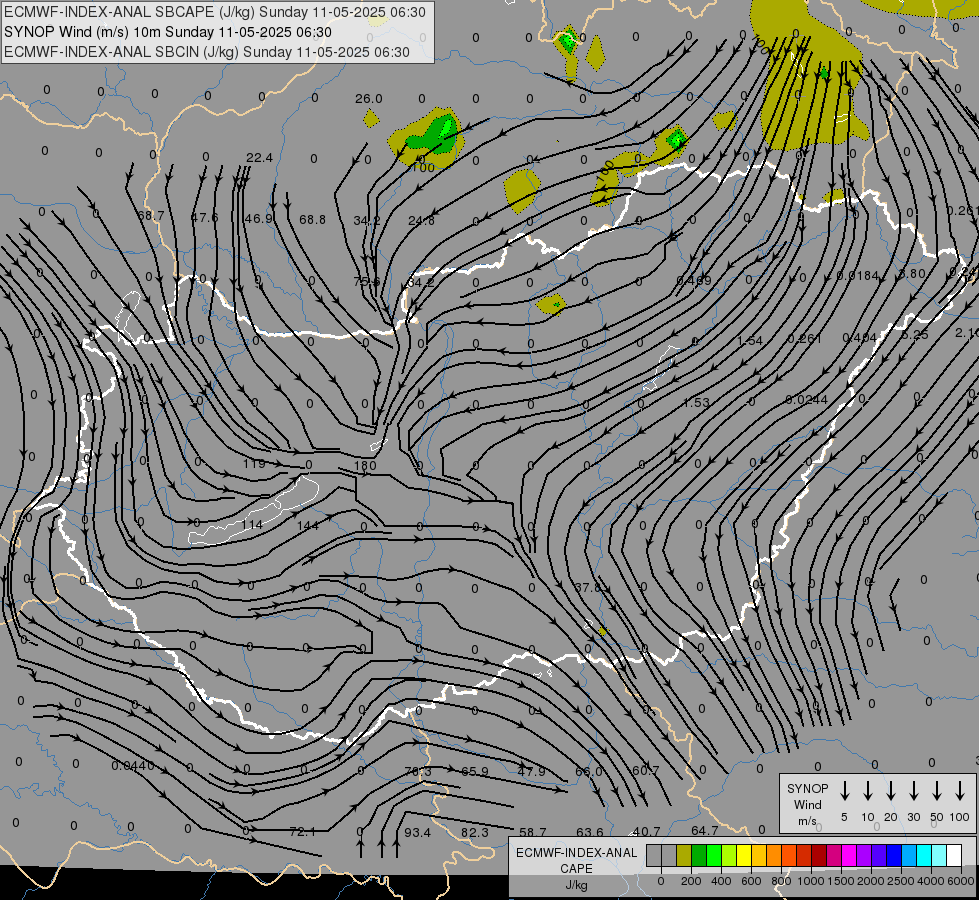The height and width of the screenshot is (900, 979).
Task: Click the SYNOP Wind 10m title line
Action: [168, 32]
